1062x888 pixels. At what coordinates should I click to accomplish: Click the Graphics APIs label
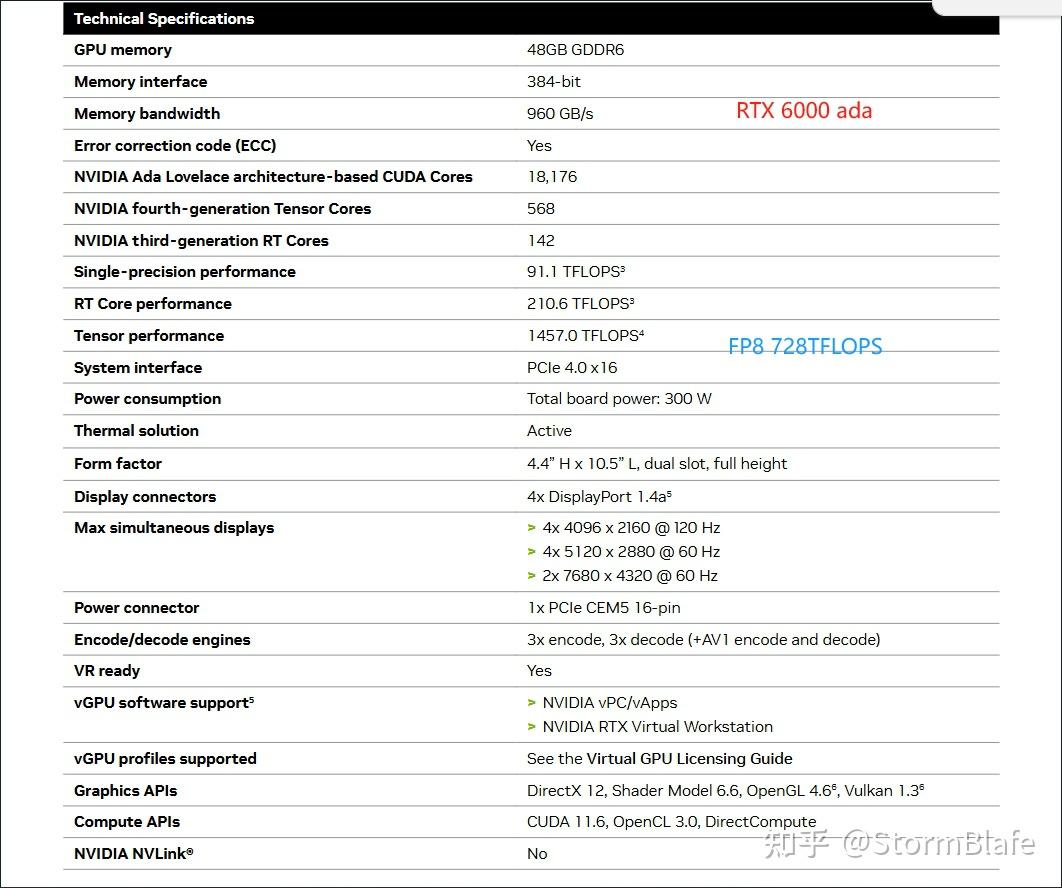click(x=125, y=791)
